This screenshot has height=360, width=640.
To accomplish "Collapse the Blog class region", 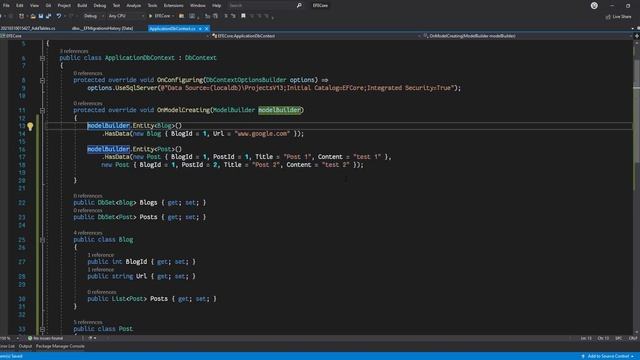I will point(42,240).
